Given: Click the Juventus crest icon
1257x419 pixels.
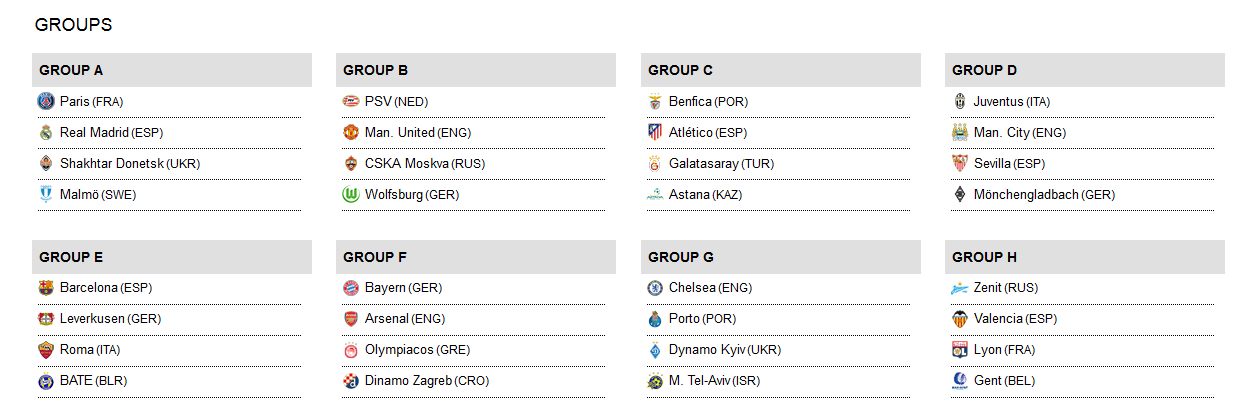Looking at the screenshot, I should (x=959, y=101).
